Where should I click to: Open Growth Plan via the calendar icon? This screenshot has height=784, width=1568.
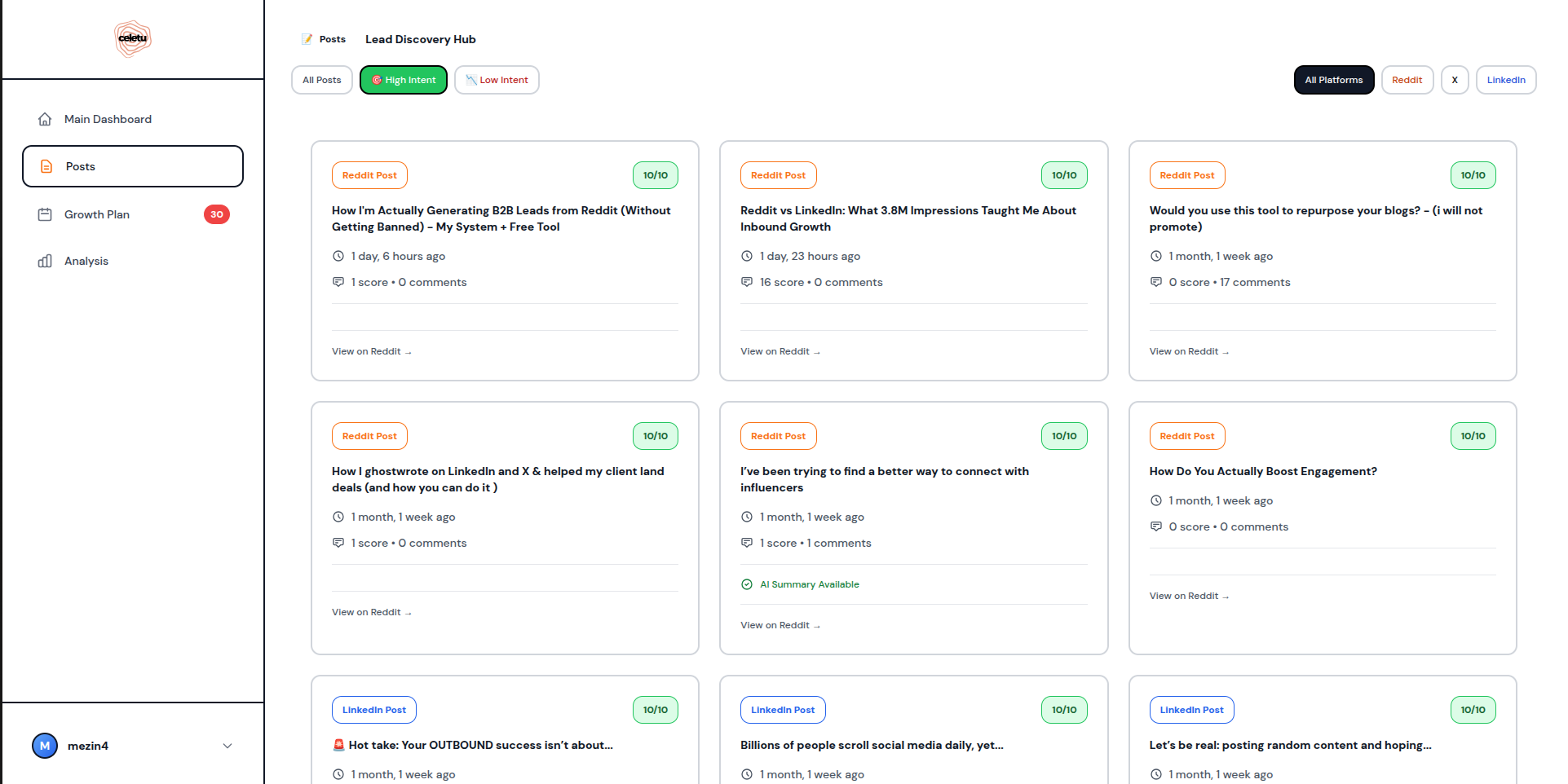[x=45, y=214]
